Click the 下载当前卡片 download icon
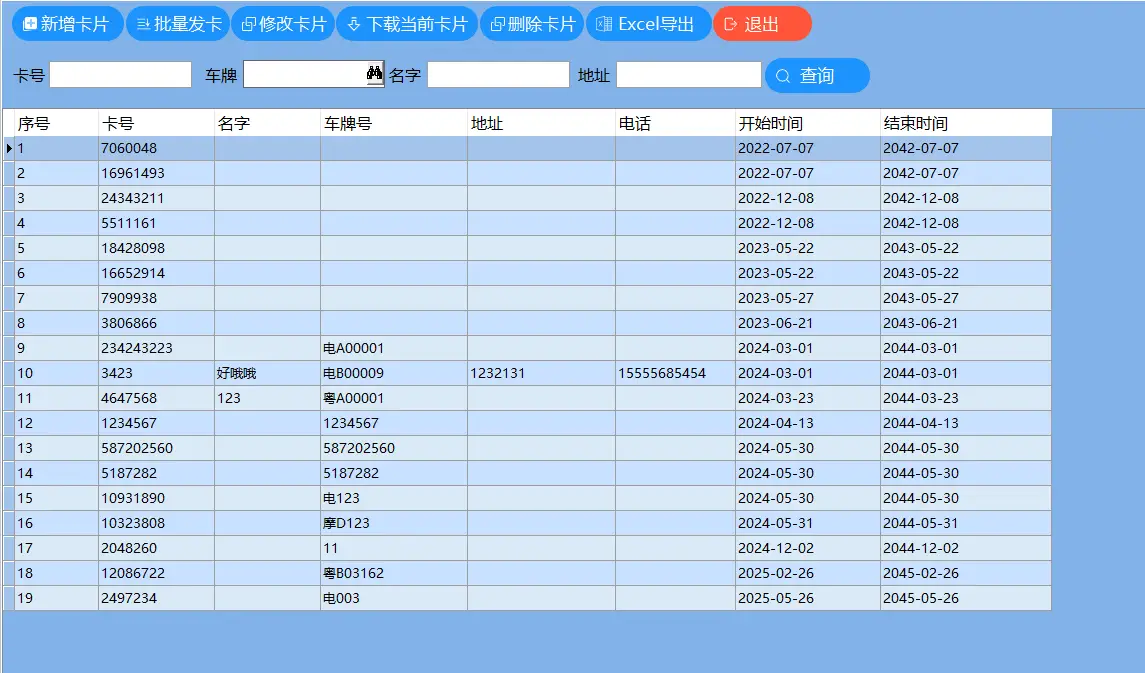The width and height of the screenshot is (1145, 673). click(x=352, y=23)
